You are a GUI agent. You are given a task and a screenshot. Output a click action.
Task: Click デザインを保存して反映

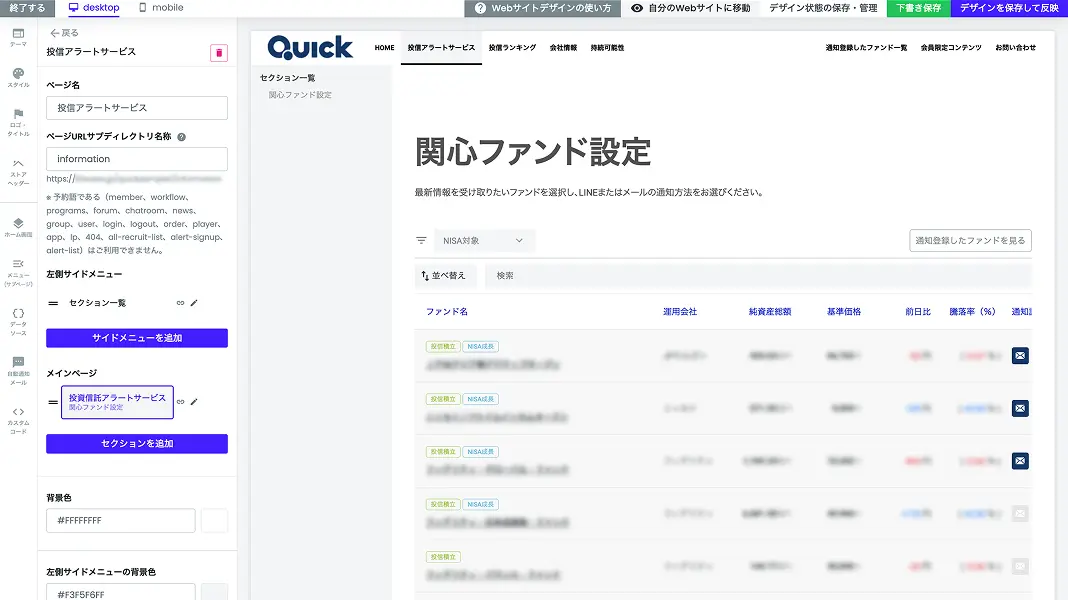pyautogui.click(x=1009, y=8)
